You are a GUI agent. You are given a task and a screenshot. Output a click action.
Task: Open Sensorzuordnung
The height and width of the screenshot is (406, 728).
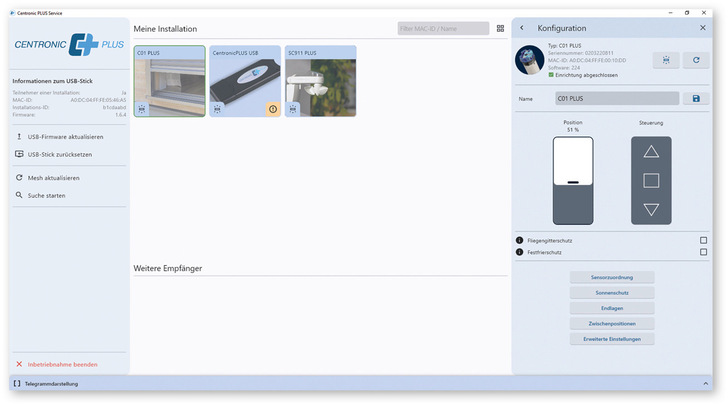pyautogui.click(x=612, y=277)
